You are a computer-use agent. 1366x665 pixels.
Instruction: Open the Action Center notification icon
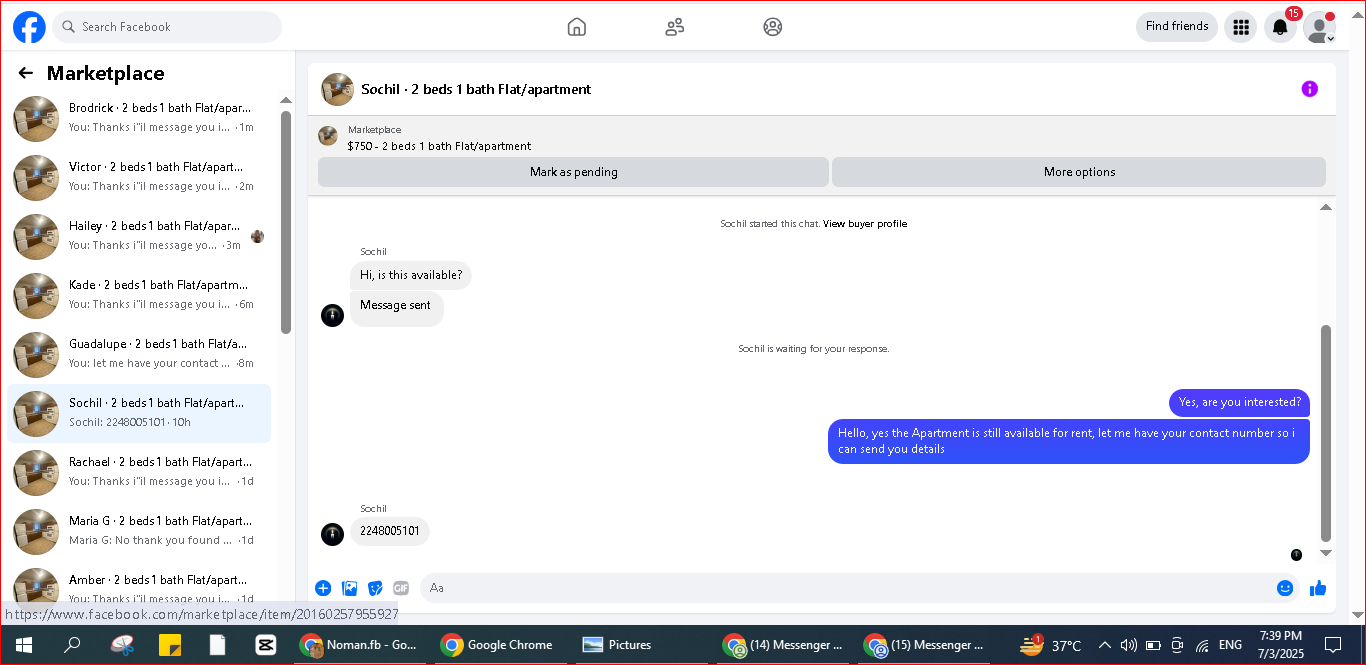(x=1333, y=645)
